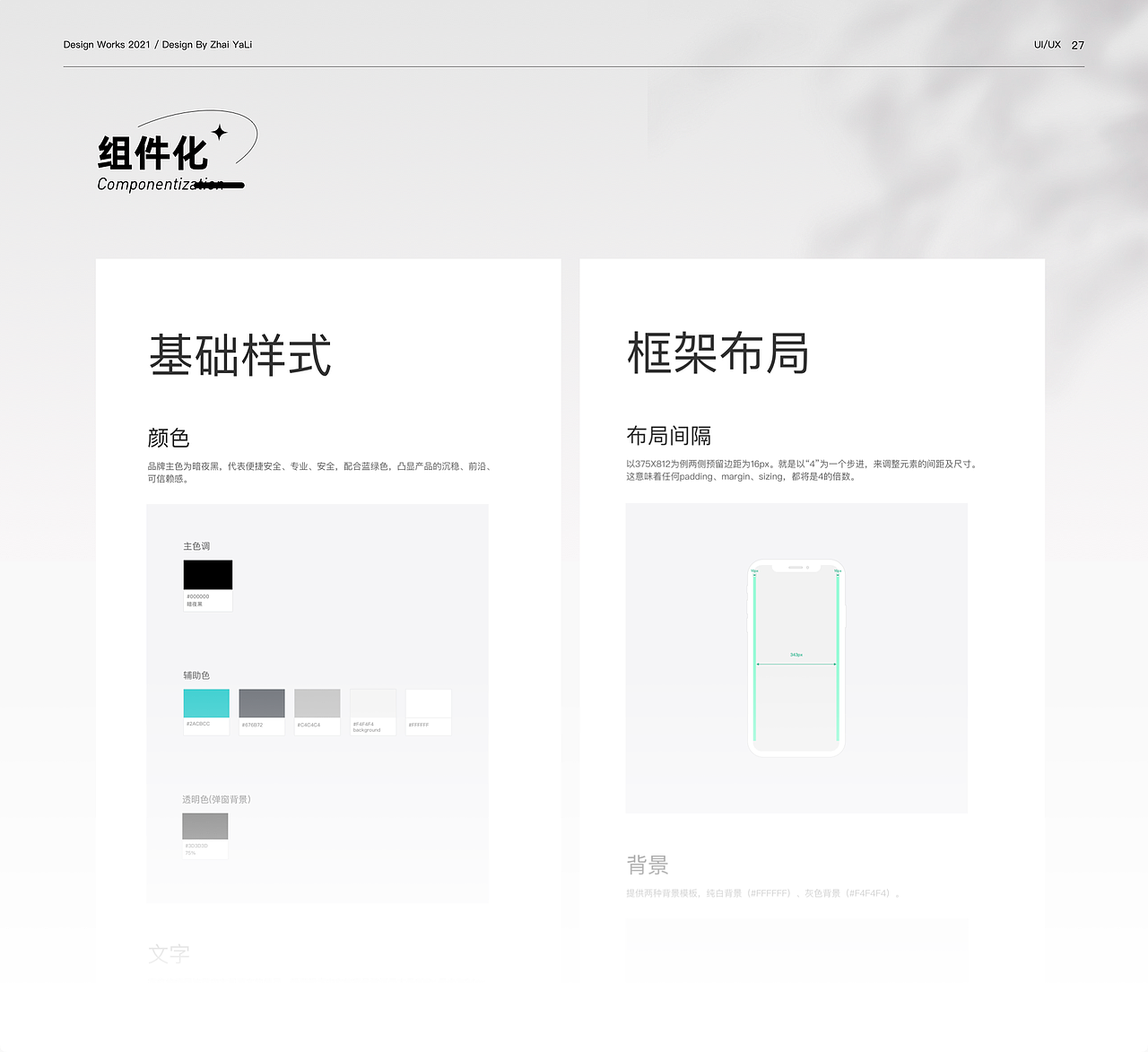Click Design By Zhai YaLi text
1148x1052 pixels.
207,44
